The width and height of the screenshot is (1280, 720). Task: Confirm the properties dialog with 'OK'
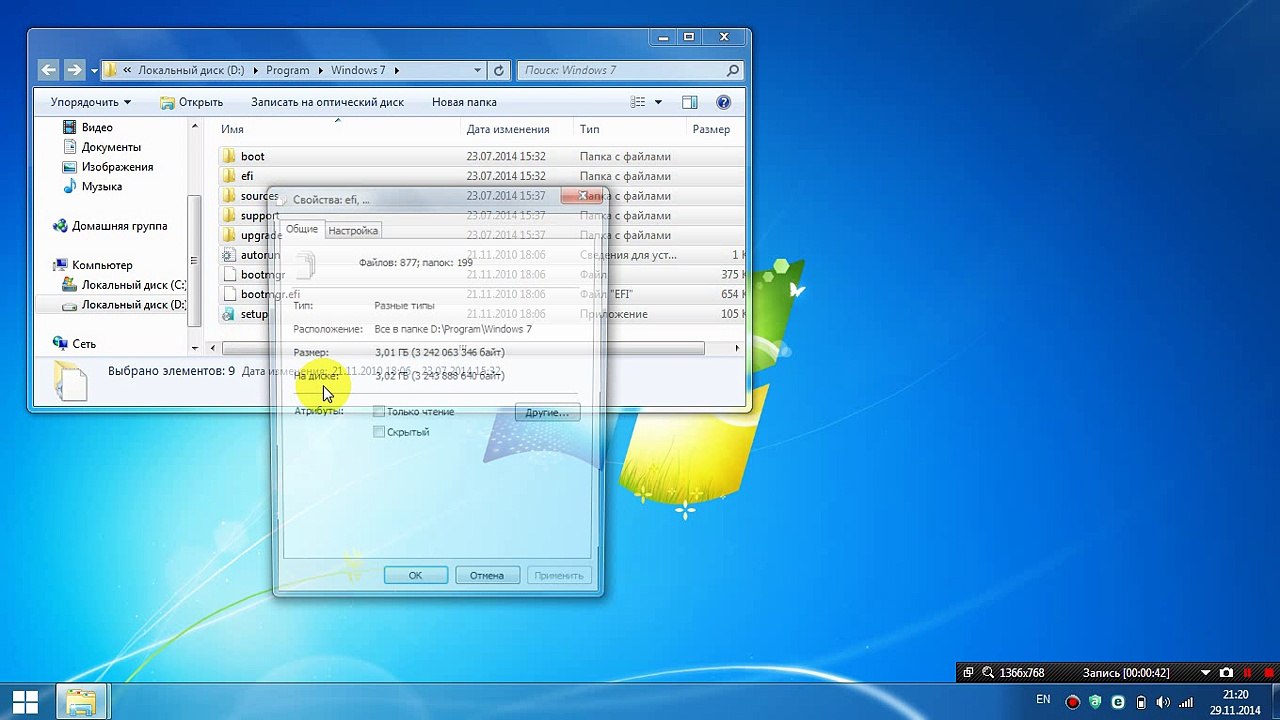click(x=415, y=575)
